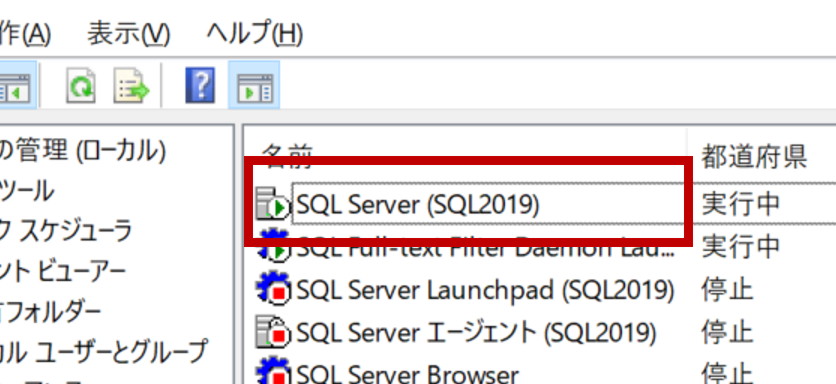Click the SQL Server エージェント service icon

[273, 332]
